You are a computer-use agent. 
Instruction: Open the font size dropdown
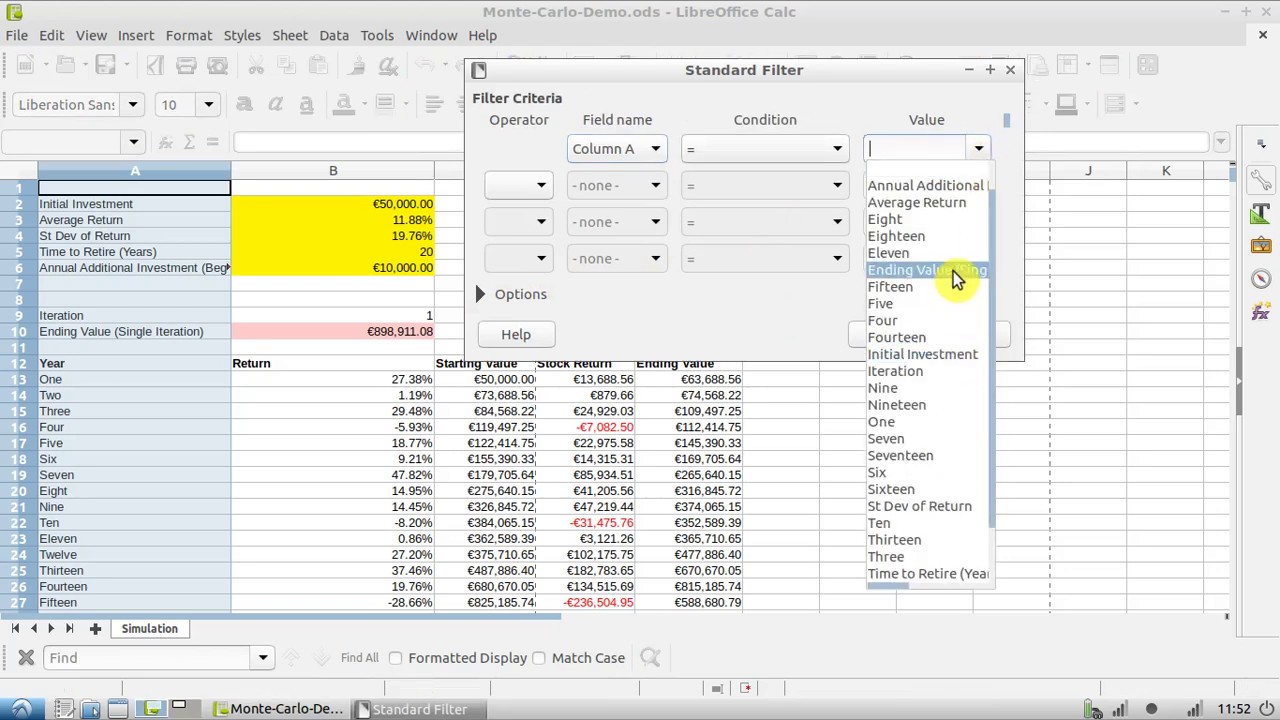click(208, 104)
